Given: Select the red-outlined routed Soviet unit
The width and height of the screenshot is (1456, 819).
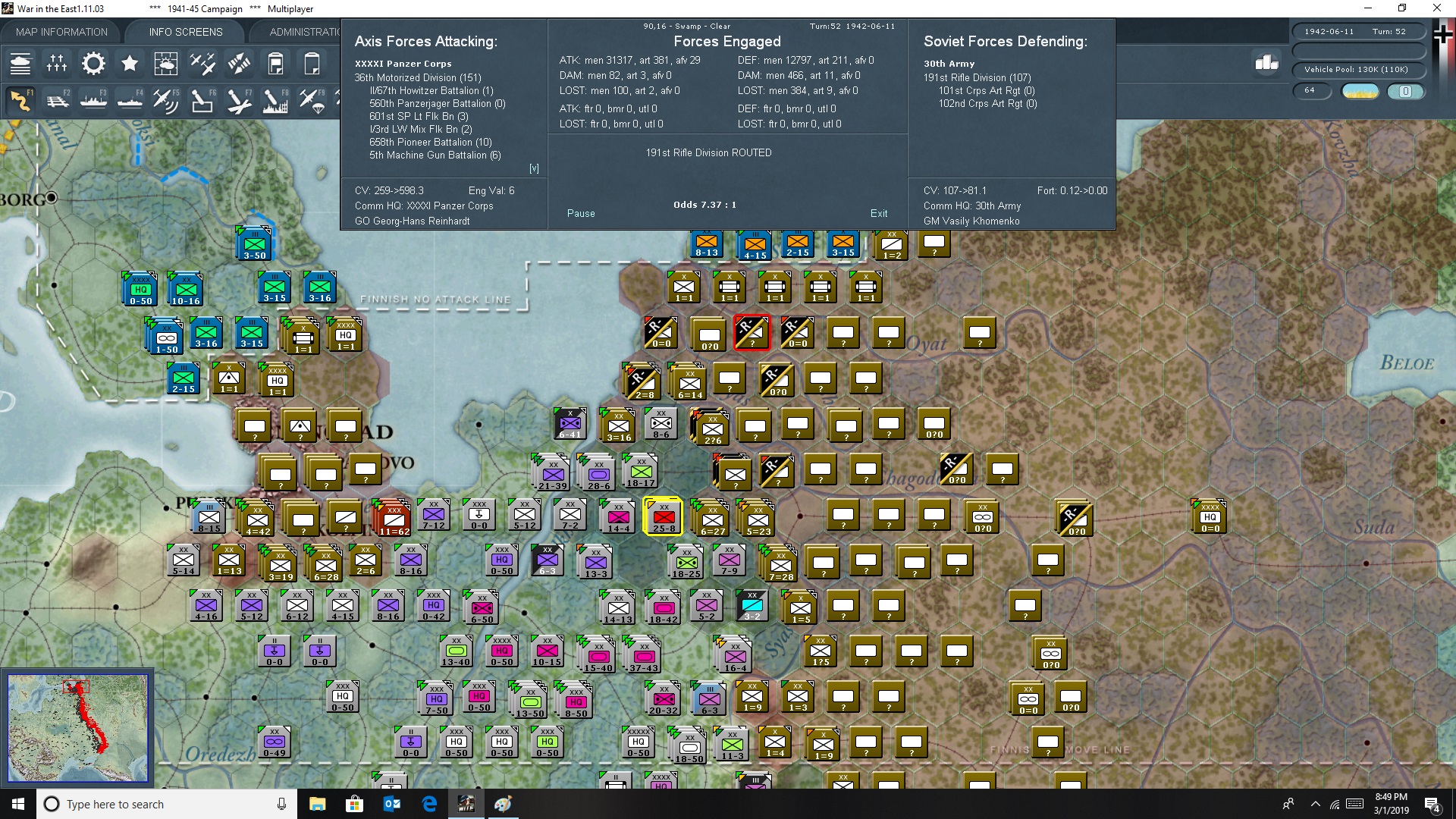Looking at the screenshot, I should point(752,332).
